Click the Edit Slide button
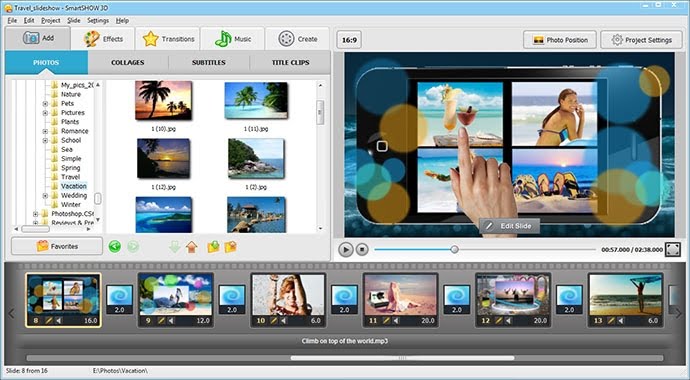The image size is (690, 380). [509, 226]
